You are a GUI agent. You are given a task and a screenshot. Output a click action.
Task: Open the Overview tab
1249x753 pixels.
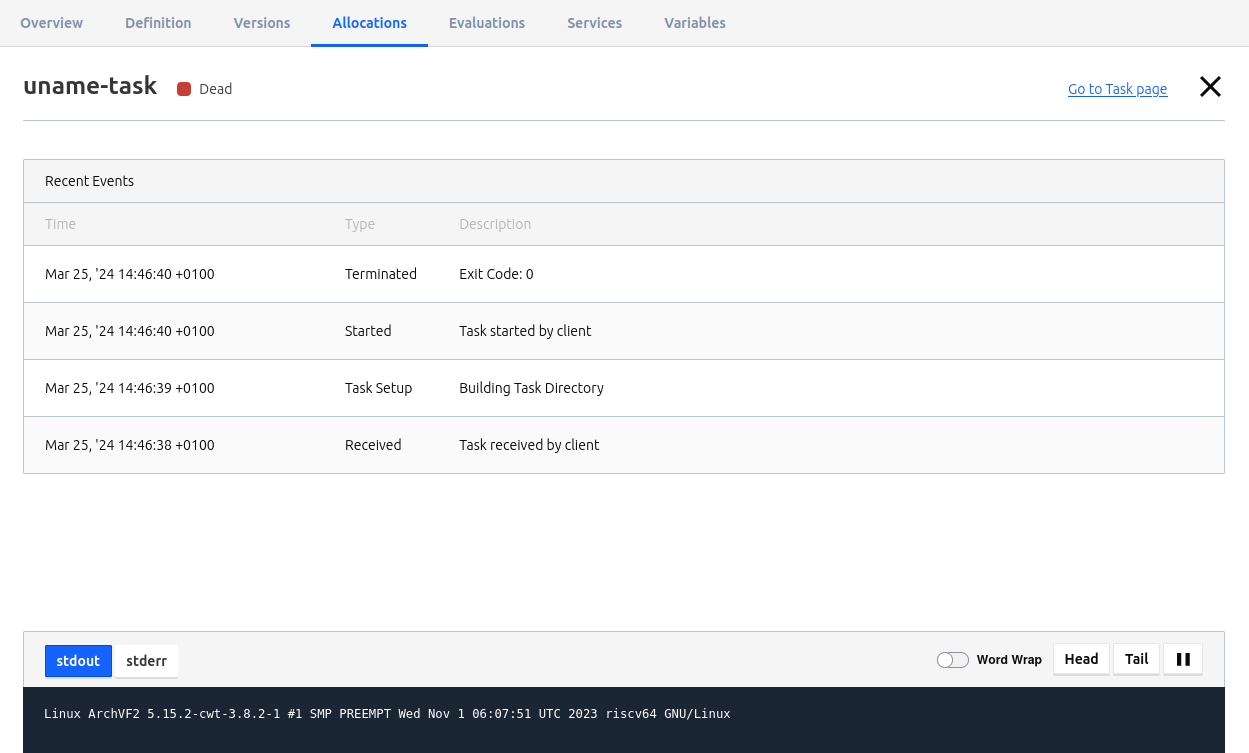(x=52, y=23)
